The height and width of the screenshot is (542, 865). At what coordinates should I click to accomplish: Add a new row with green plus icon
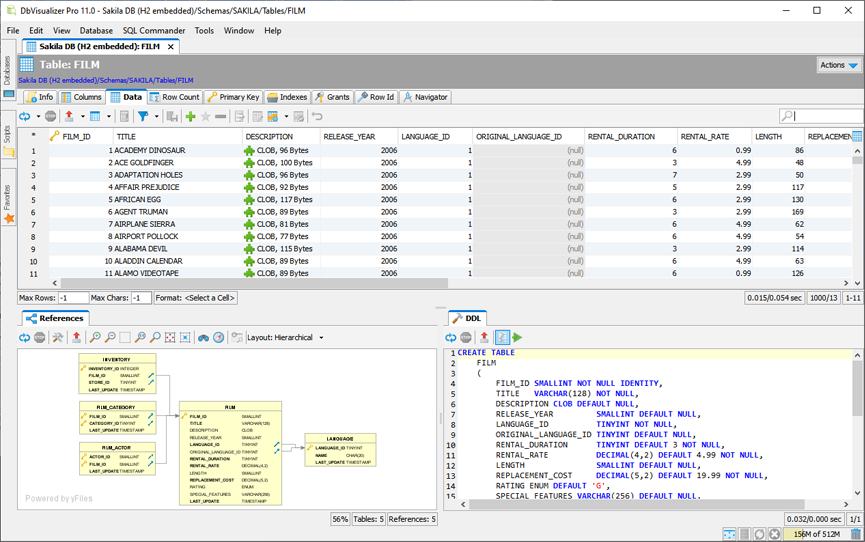[190, 116]
